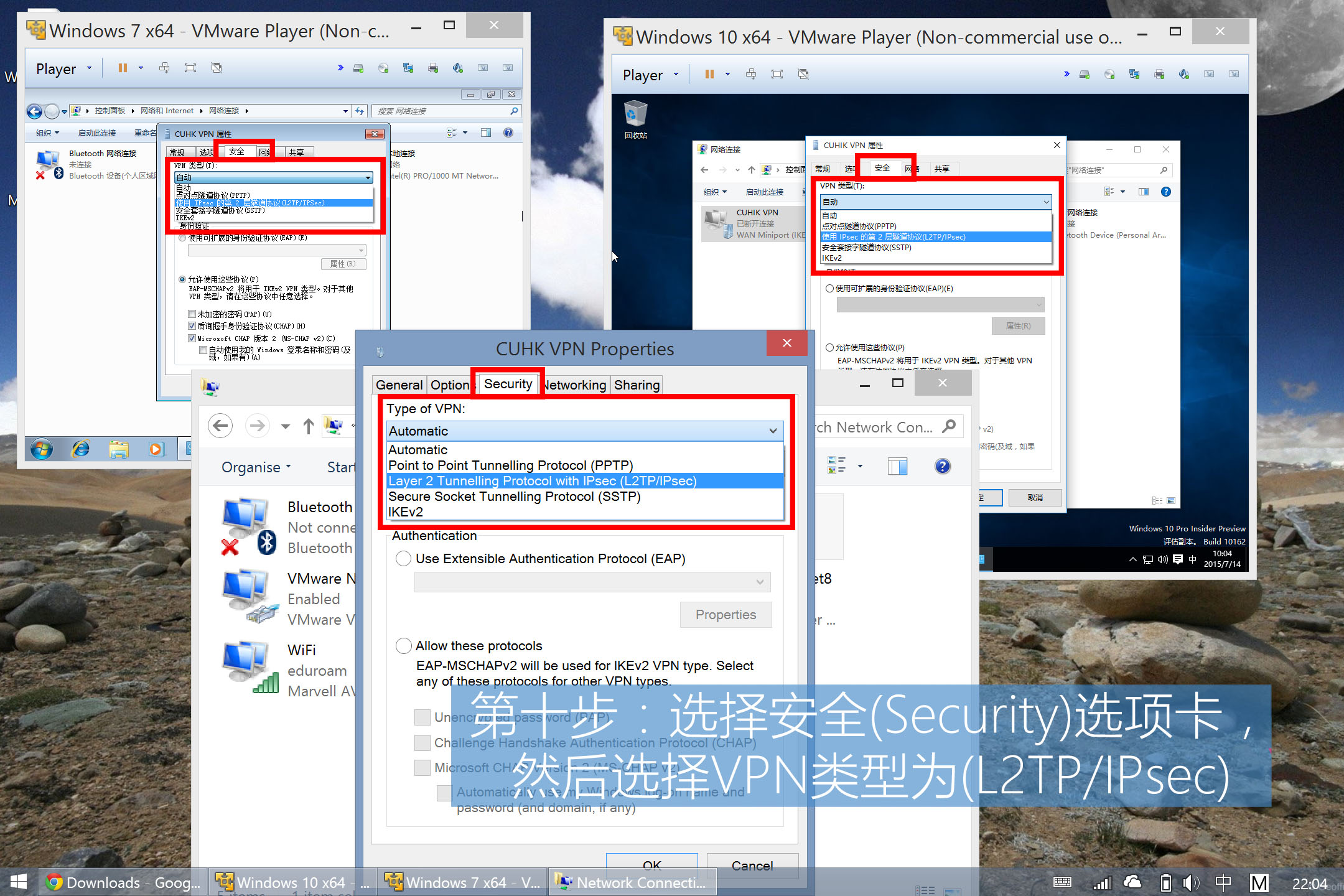Open Player menu dropdown in Windows 7 window
The width and height of the screenshot is (1344, 896).
[63, 68]
